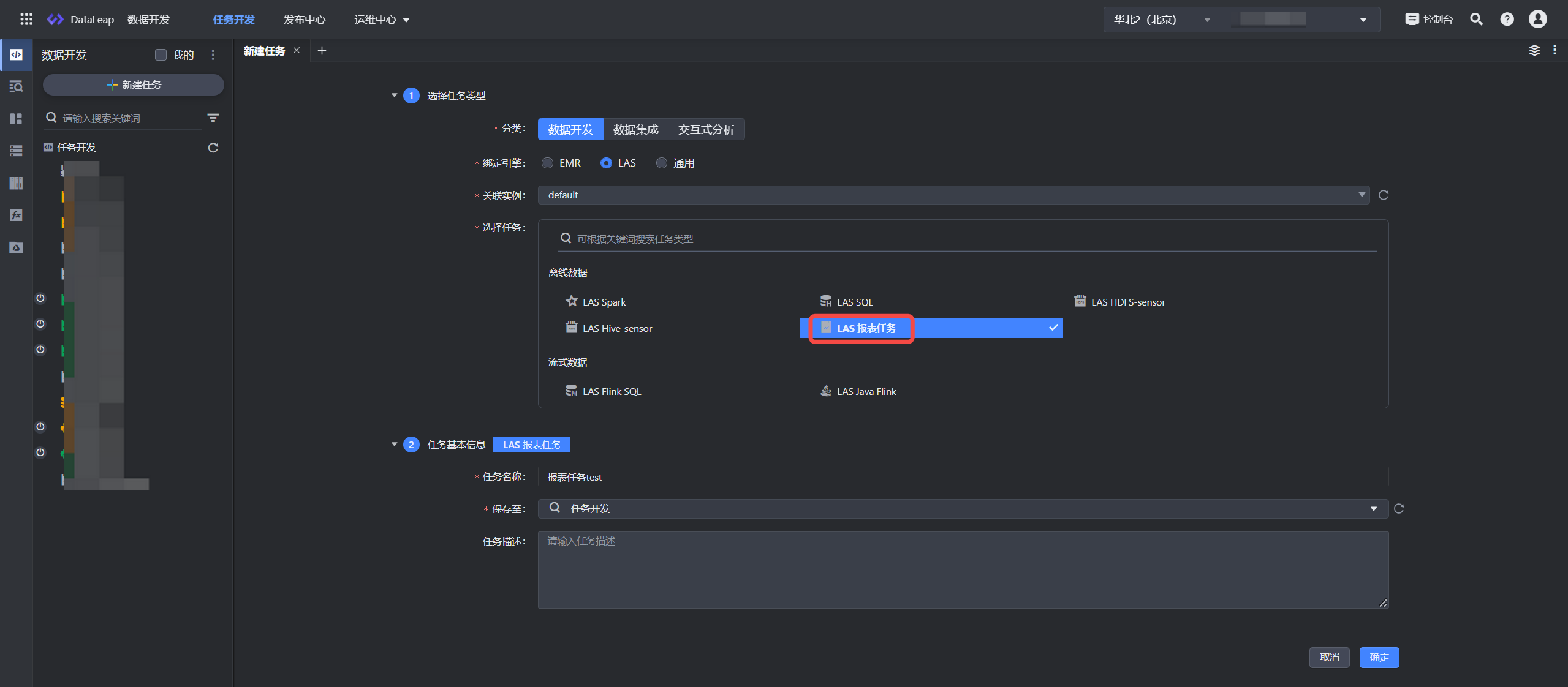The height and width of the screenshot is (687, 1568).
Task: Open the help question mark icon
Action: tap(1507, 20)
